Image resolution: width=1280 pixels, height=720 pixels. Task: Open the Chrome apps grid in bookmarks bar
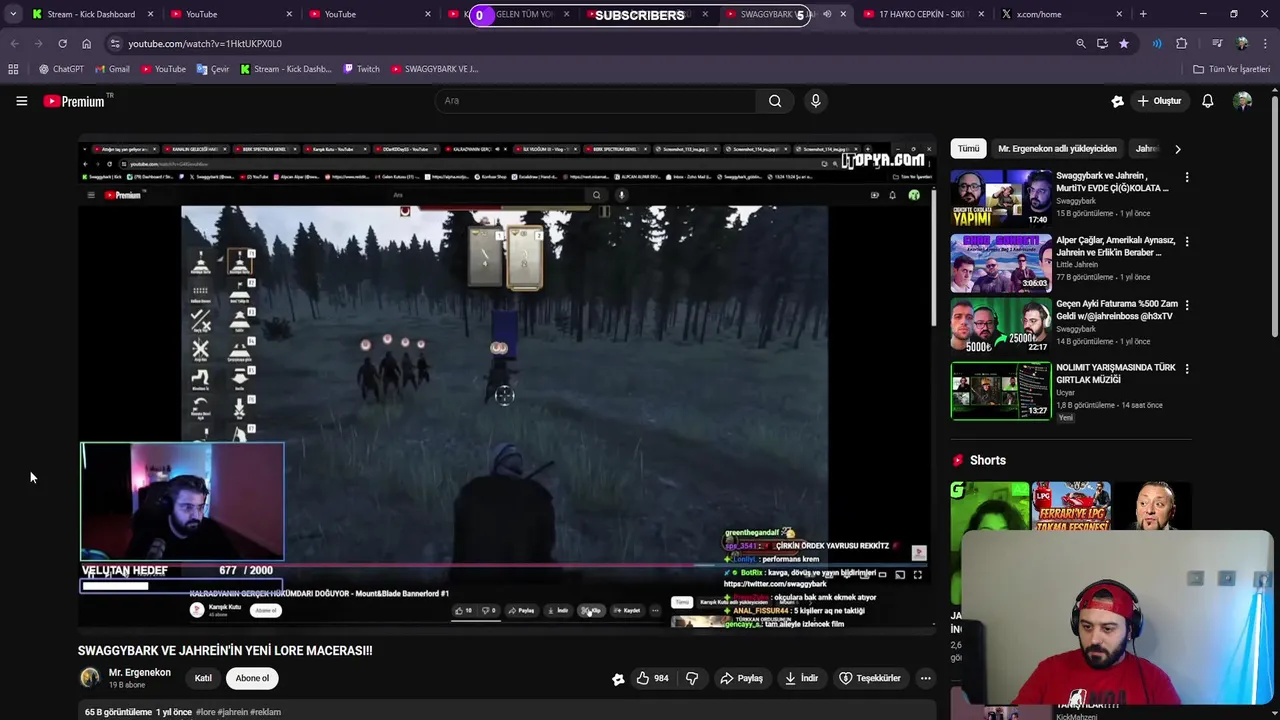[13, 69]
